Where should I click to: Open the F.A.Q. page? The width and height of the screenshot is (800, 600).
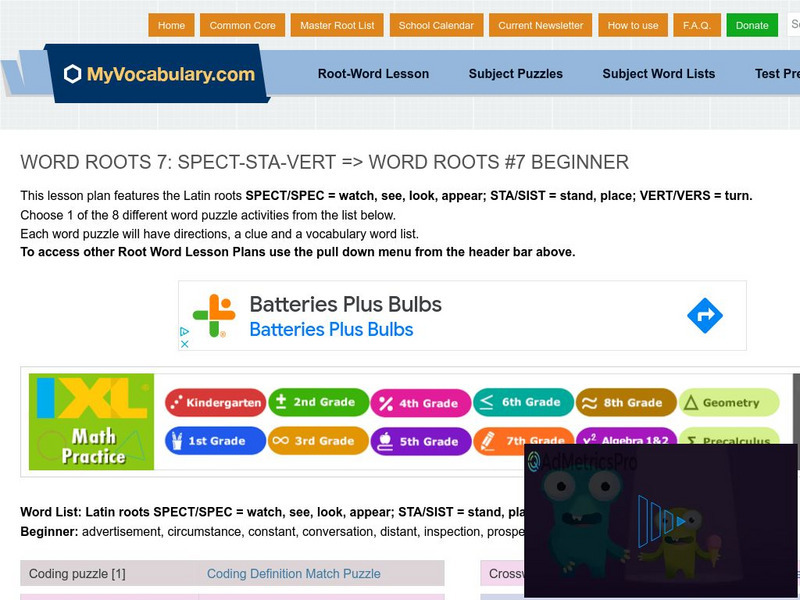697,25
